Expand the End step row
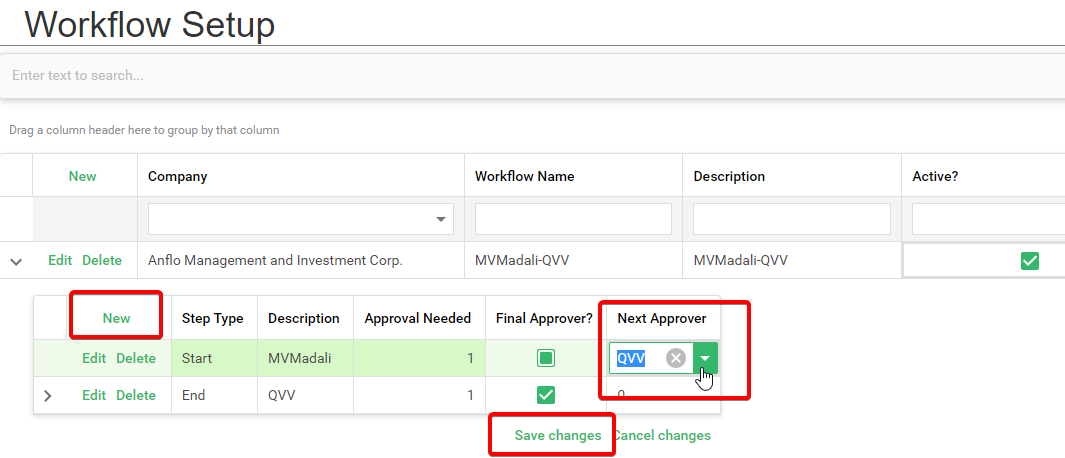The height and width of the screenshot is (458, 1065). [x=47, y=396]
